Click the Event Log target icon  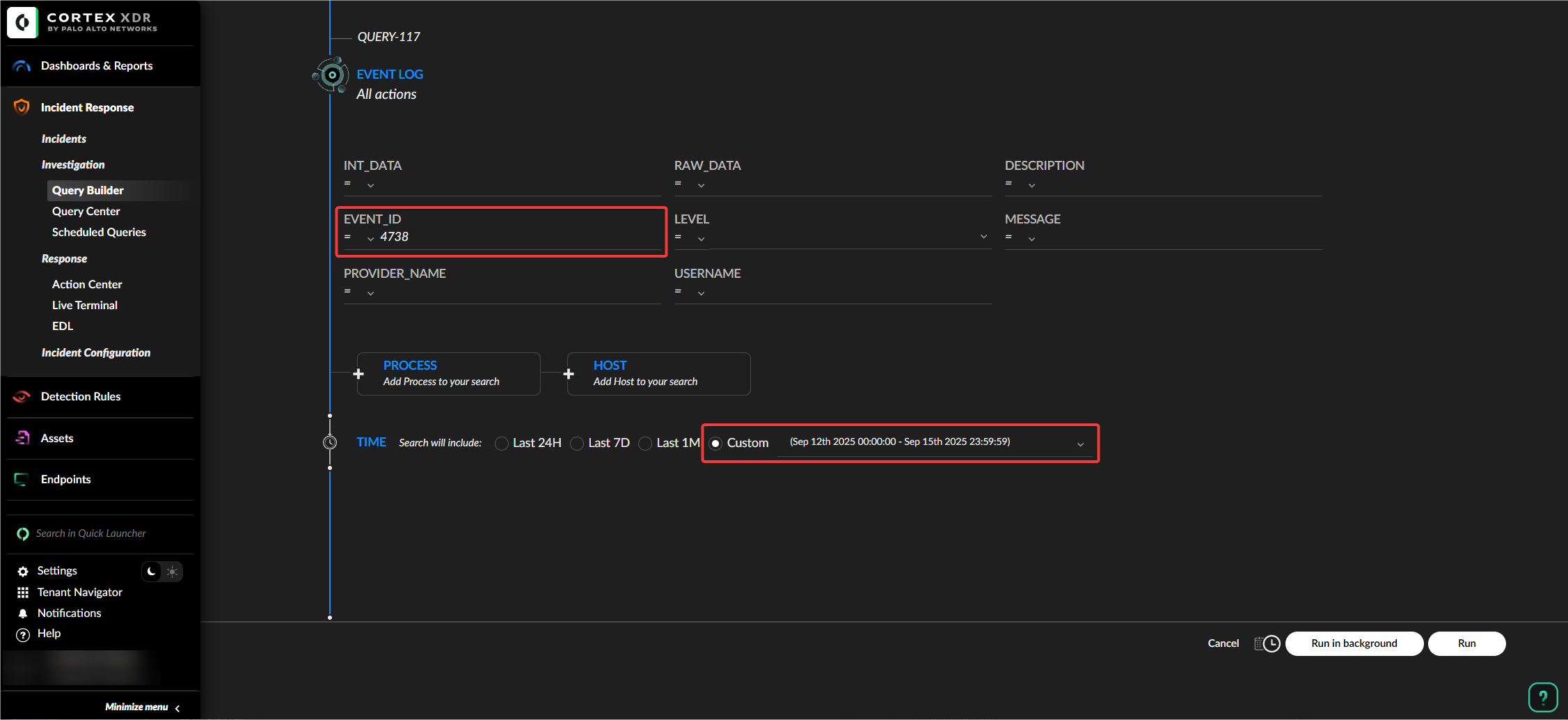(x=331, y=75)
